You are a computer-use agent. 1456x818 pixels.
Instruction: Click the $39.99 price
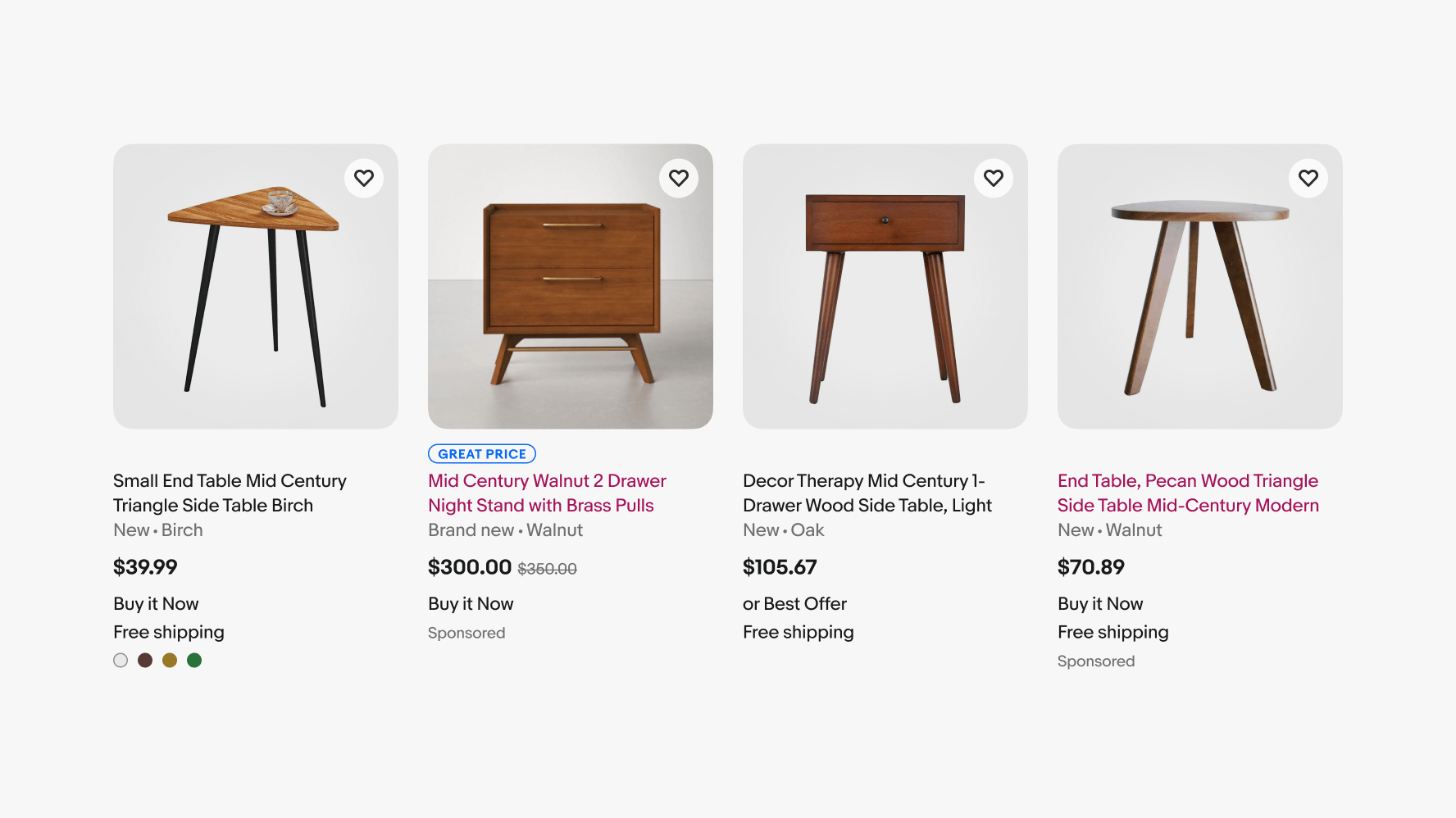(x=145, y=567)
